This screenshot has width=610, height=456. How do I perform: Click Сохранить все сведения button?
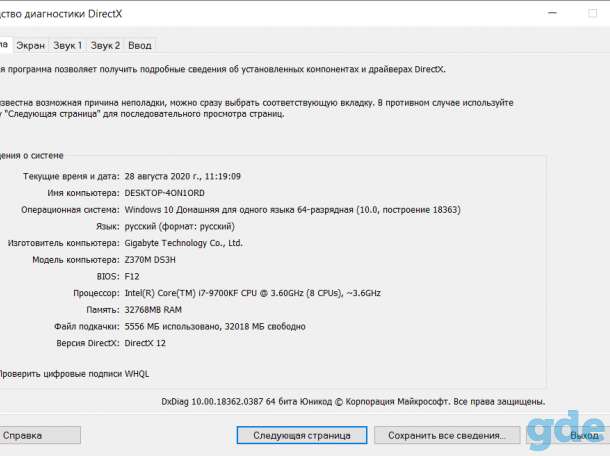[x=447, y=435]
